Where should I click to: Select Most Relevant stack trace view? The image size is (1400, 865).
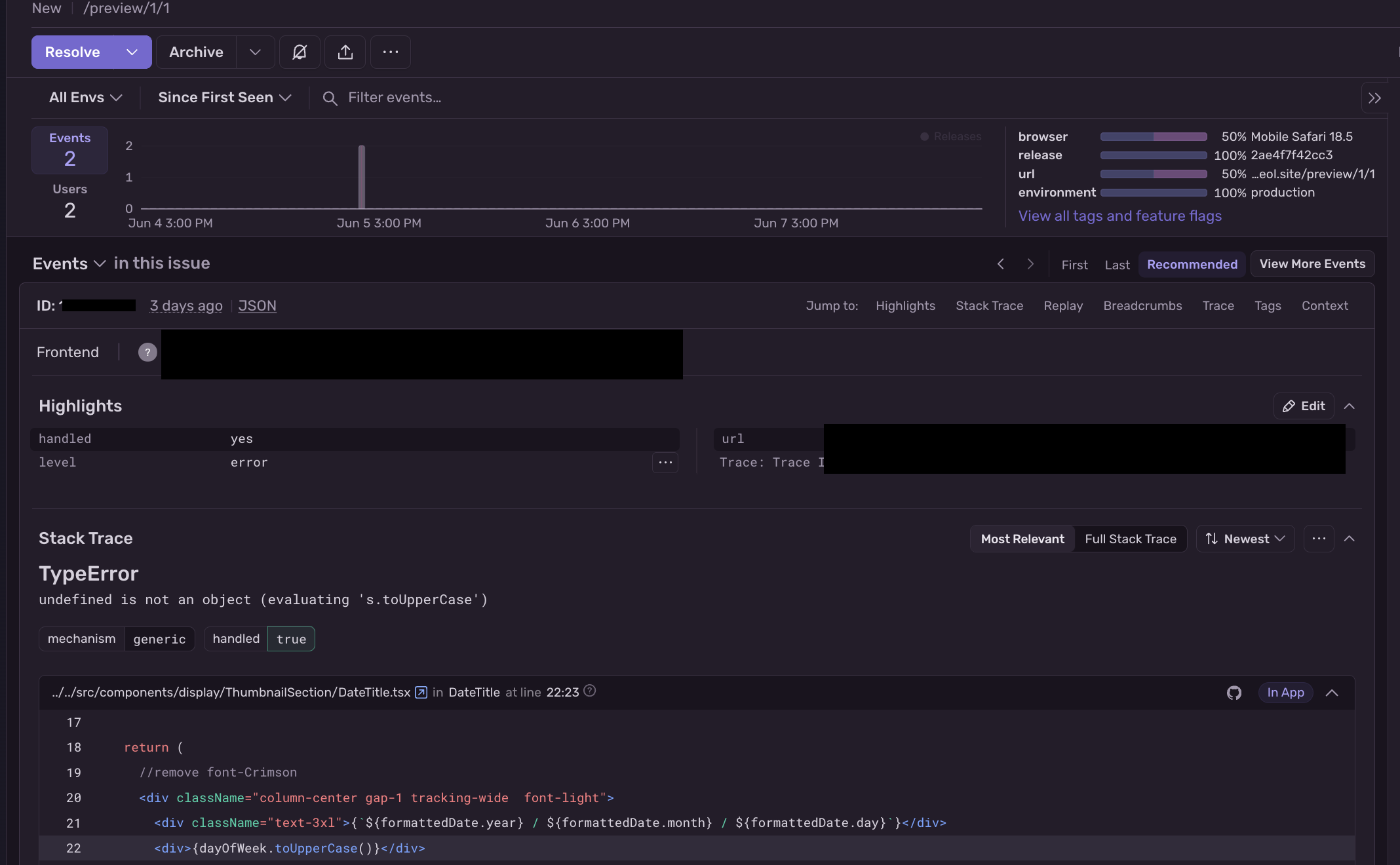(1022, 539)
